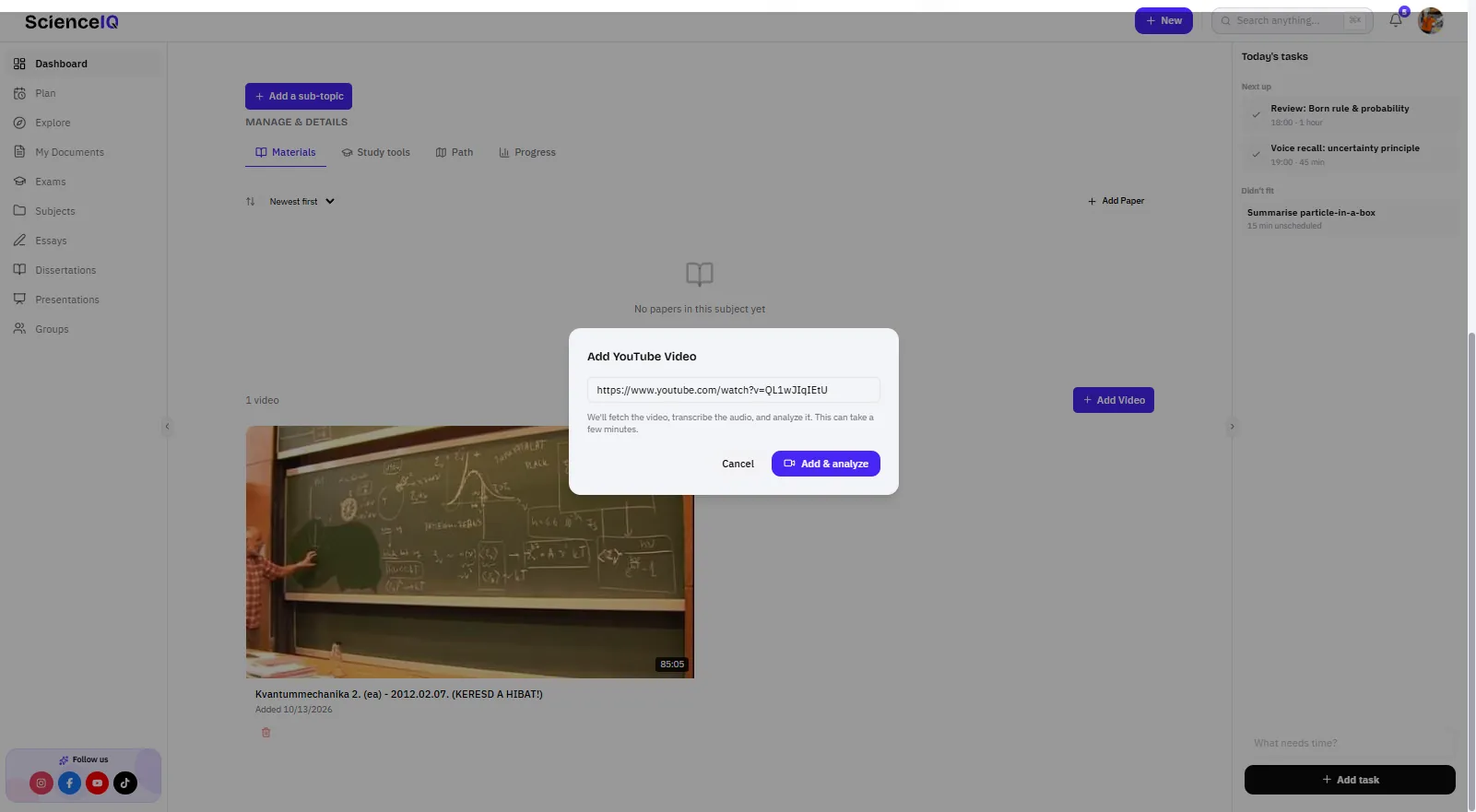Click the 85:05 duration badge

(672, 665)
